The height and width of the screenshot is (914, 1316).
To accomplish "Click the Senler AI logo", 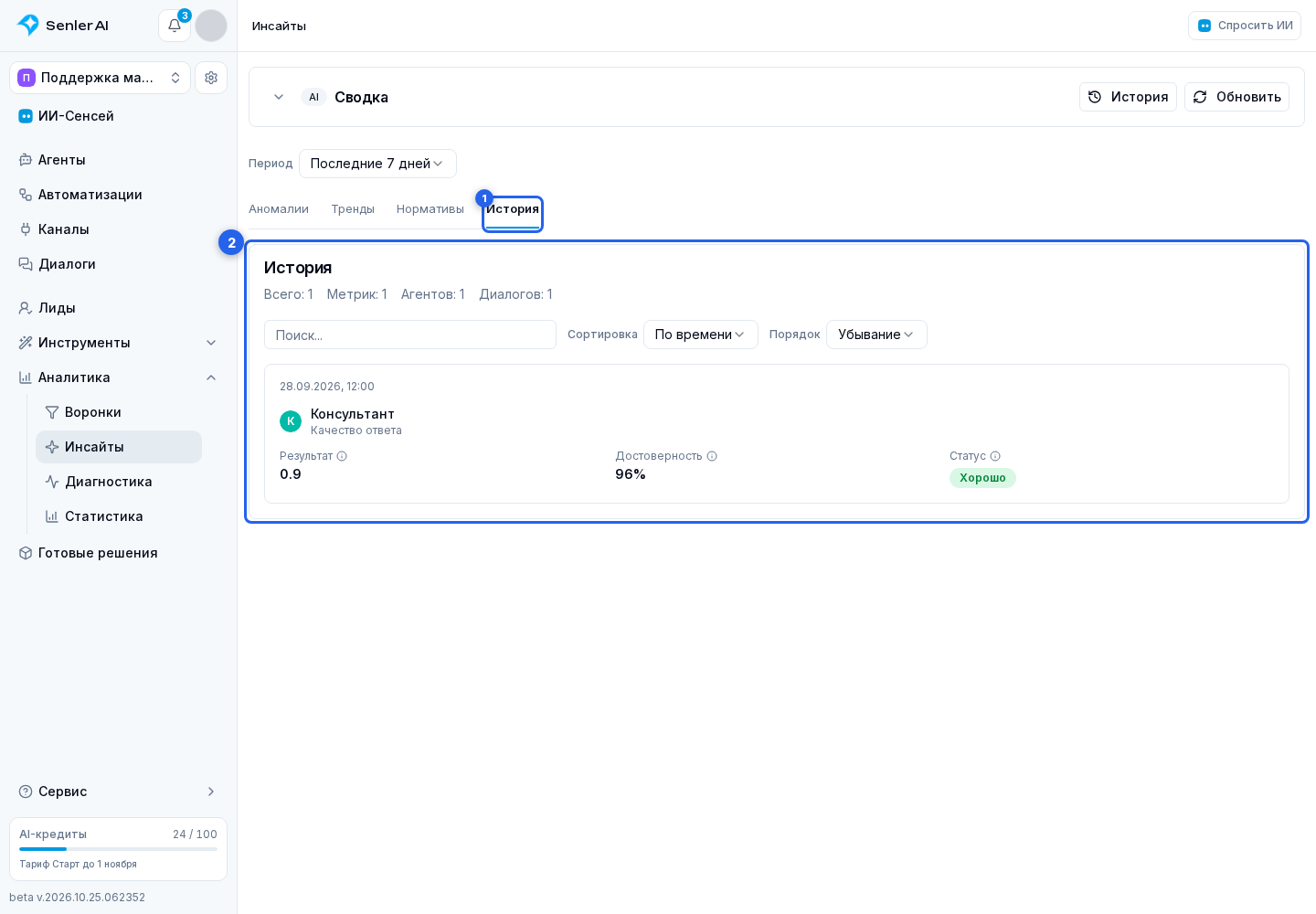I will 62,26.
